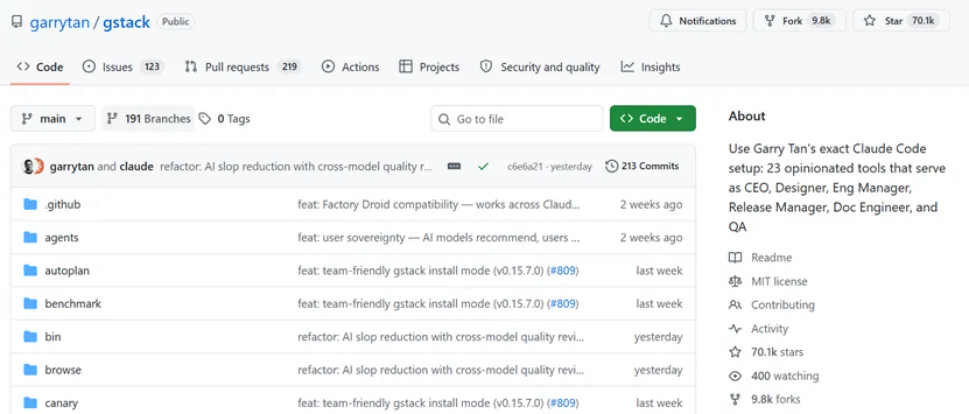The image size is (969, 414).
Task: Click the repository icon beside garrytan
Action: click(x=17, y=22)
